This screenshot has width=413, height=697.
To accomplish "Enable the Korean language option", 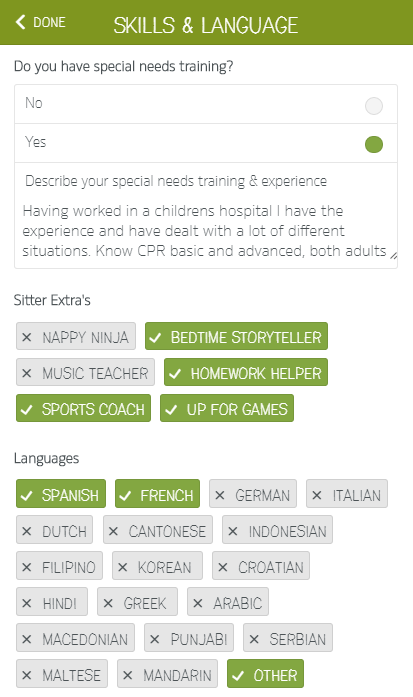I will coord(157,566).
